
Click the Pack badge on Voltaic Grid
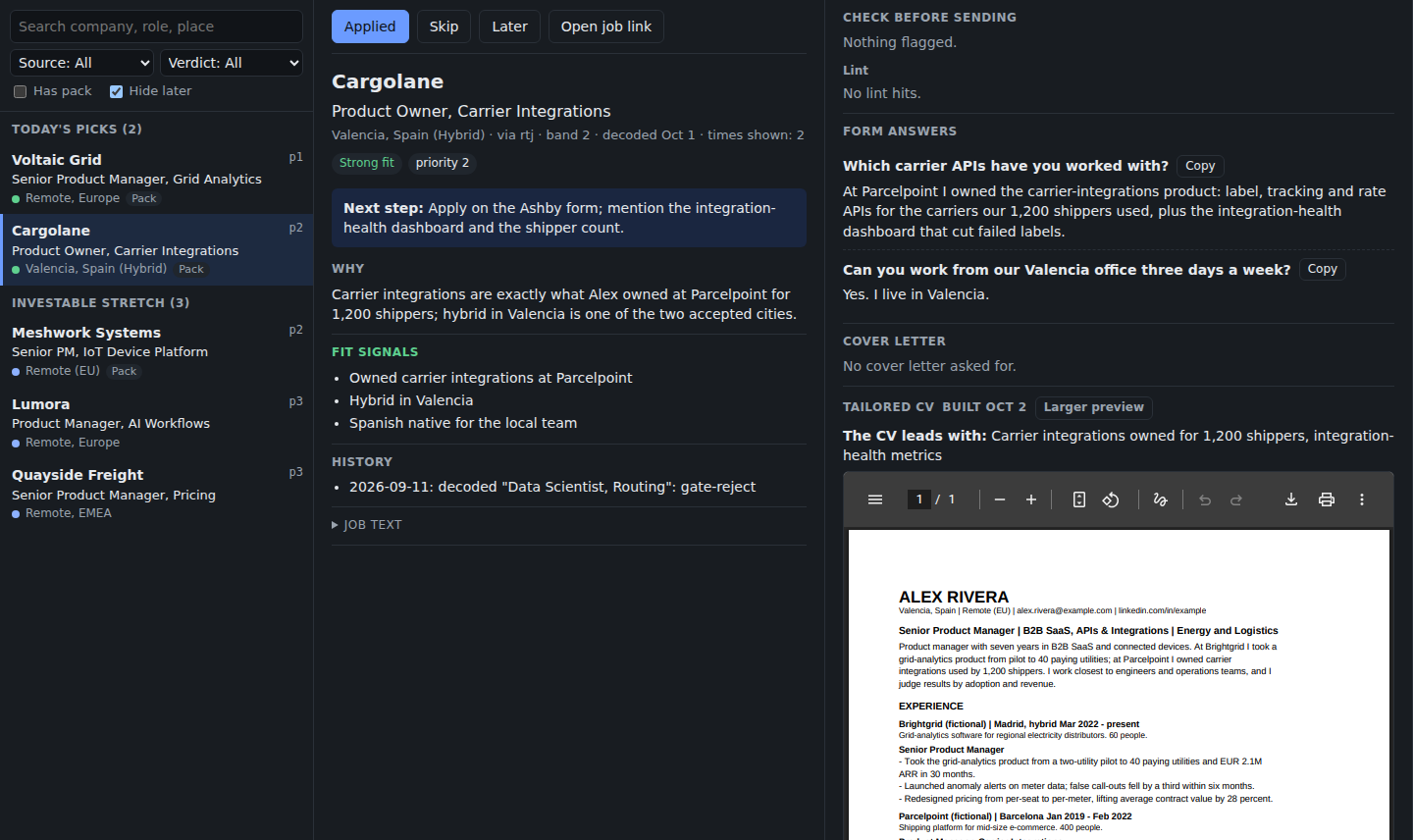pyautogui.click(x=144, y=198)
